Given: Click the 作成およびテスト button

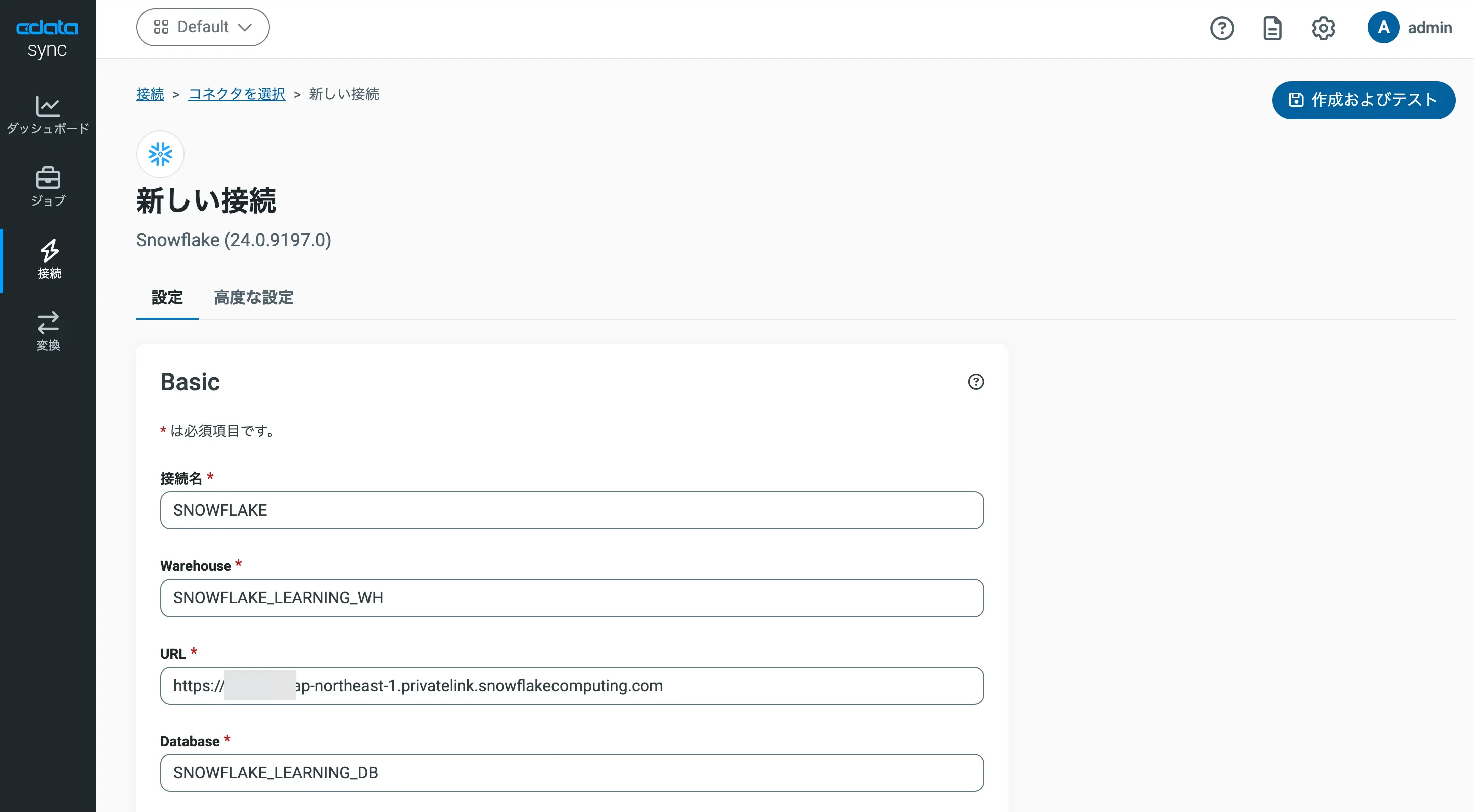Looking at the screenshot, I should tap(1364, 100).
